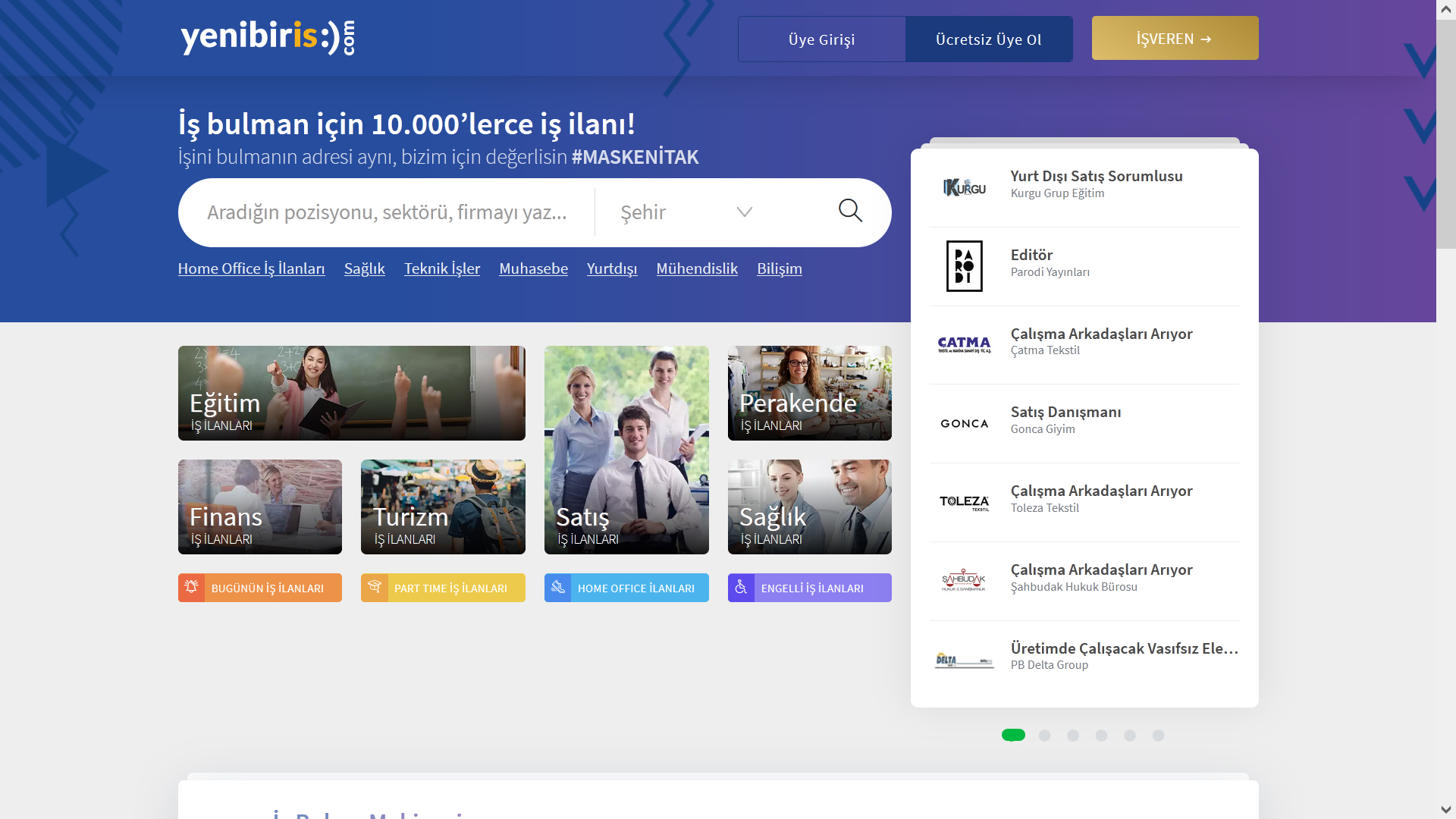
Task: Click the vertical scrollbar thumb
Action: tap(1446, 134)
